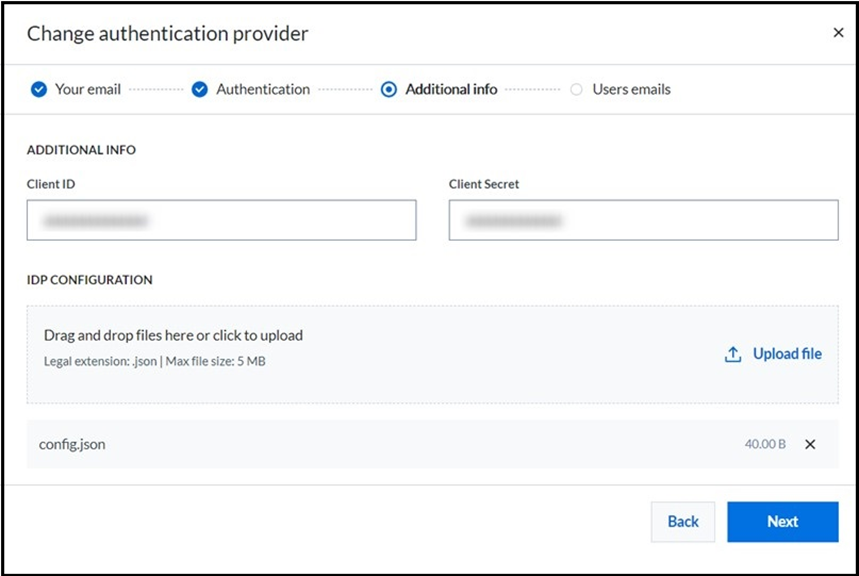Screen dimensions: 859x576
Task: Close the Change authentication provider dialog
Action: click(x=838, y=33)
